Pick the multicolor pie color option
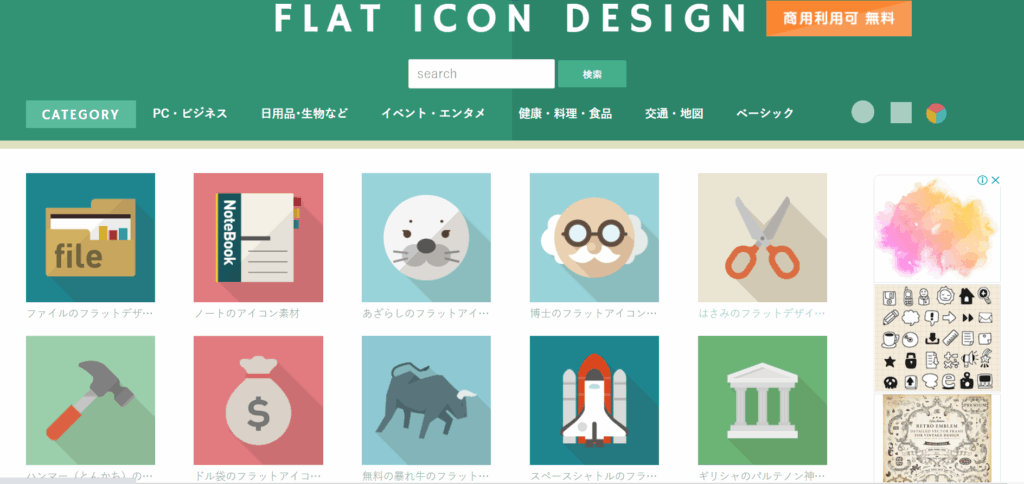The height and width of the screenshot is (484, 1024). tap(936, 113)
